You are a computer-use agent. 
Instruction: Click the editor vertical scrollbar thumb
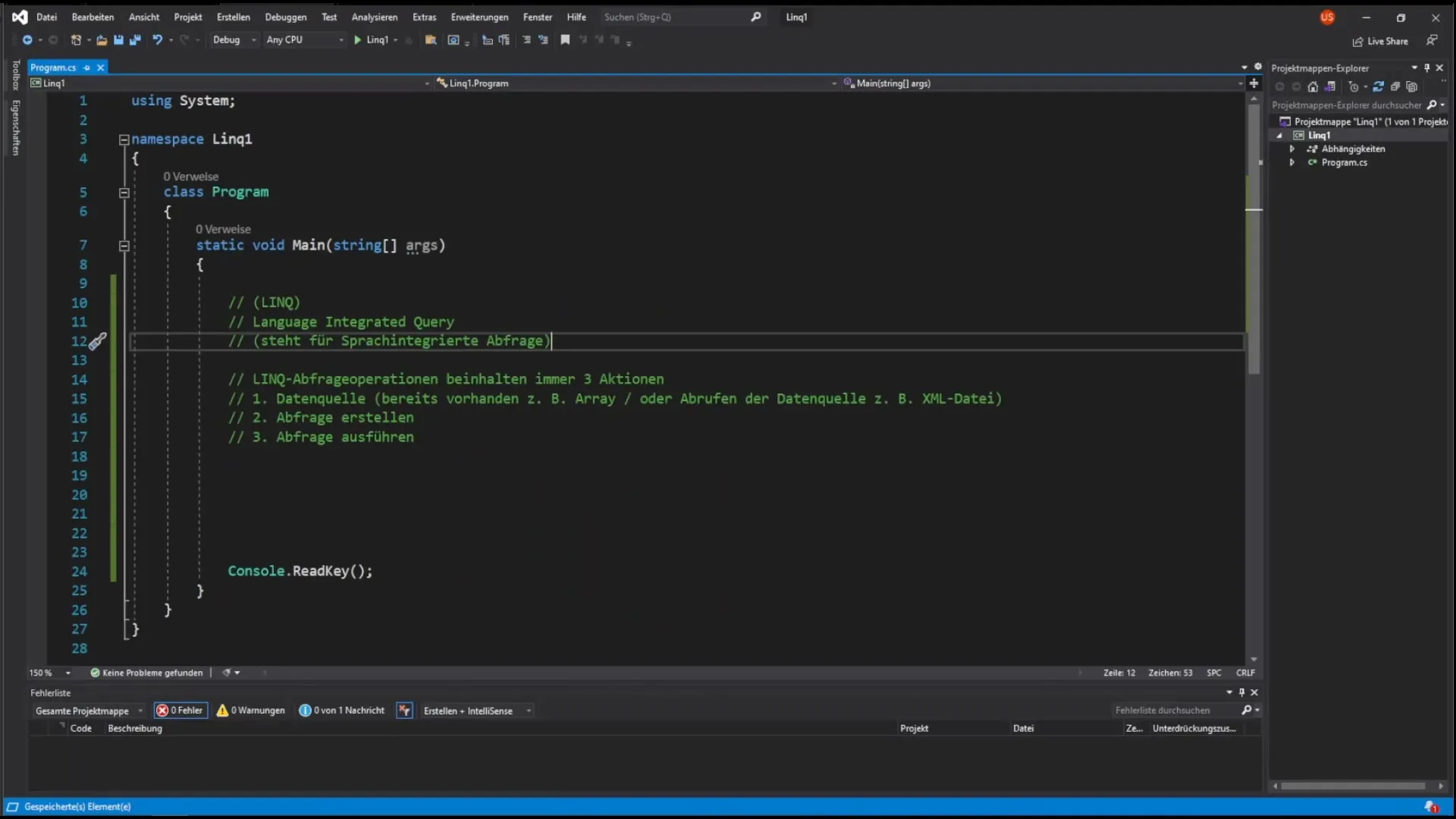tap(1254, 239)
